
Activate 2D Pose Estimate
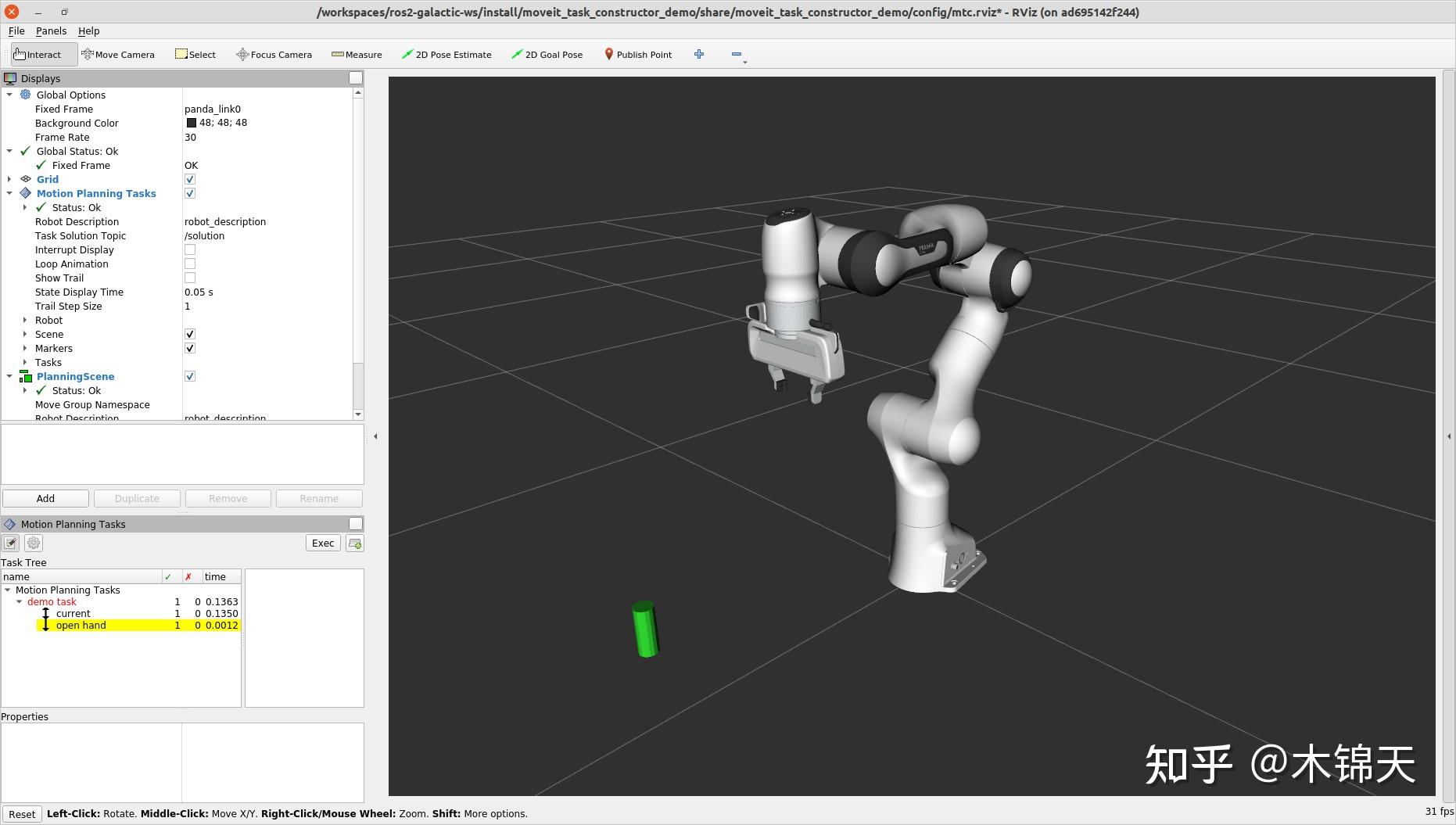point(446,54)
